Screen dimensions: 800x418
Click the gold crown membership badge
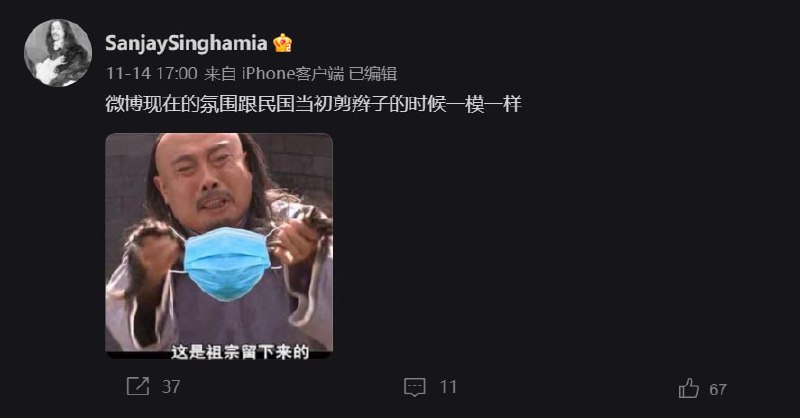click(x=282, y=43)
